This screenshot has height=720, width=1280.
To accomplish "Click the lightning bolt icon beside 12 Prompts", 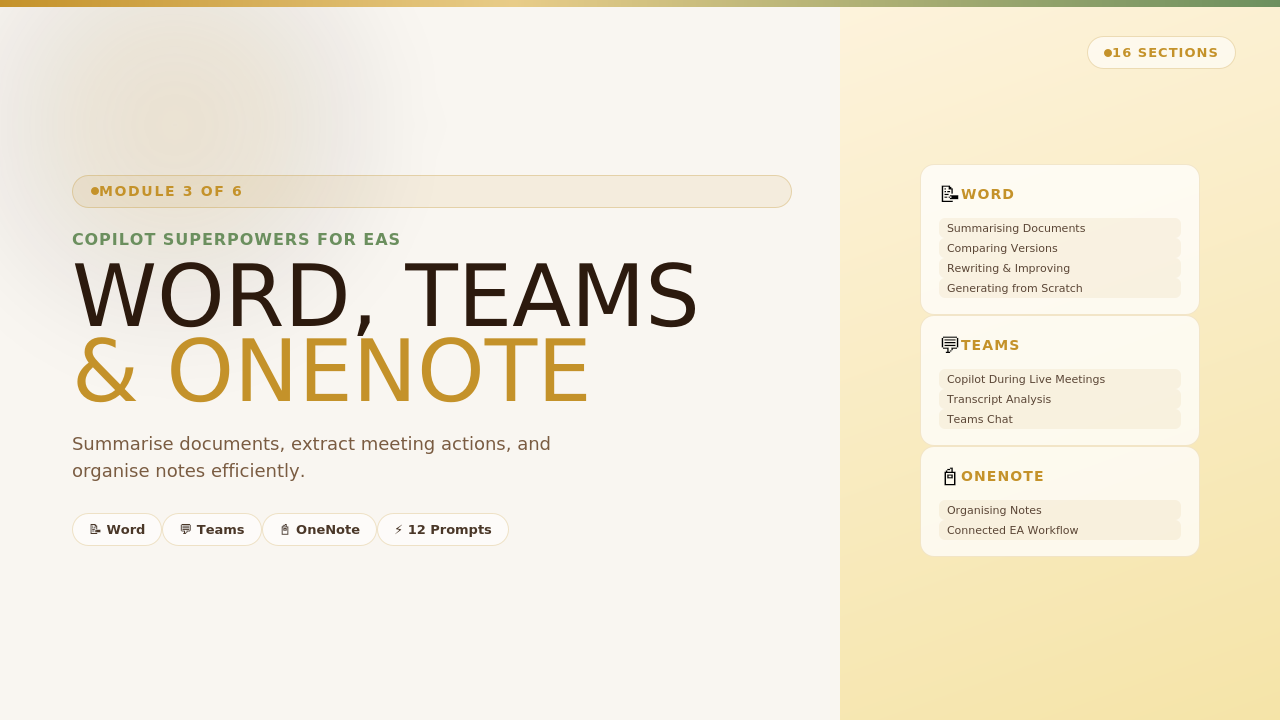I will 398,530.
